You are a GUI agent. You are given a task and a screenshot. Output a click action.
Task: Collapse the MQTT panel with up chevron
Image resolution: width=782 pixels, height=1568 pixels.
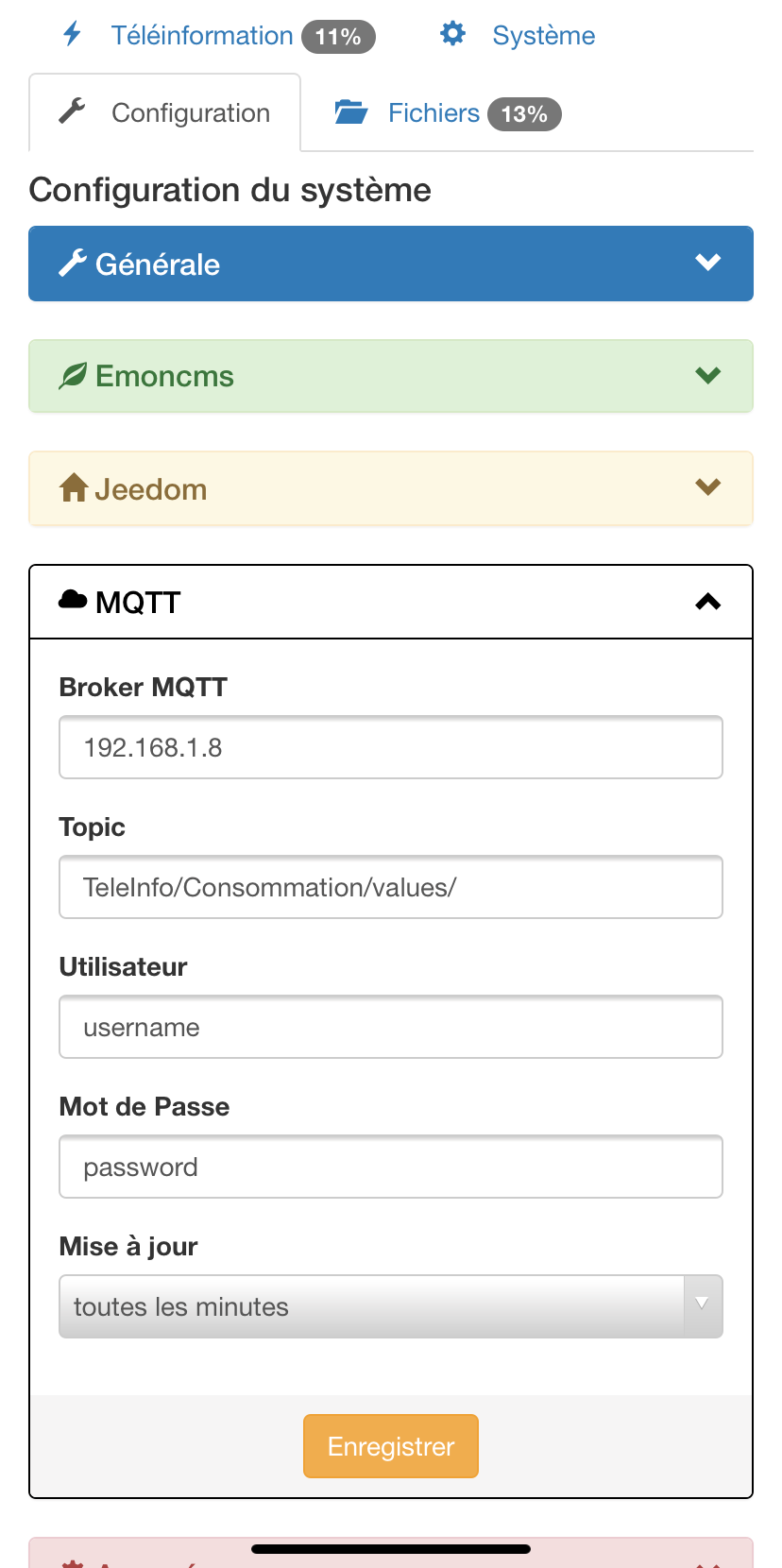click(708, 601)
